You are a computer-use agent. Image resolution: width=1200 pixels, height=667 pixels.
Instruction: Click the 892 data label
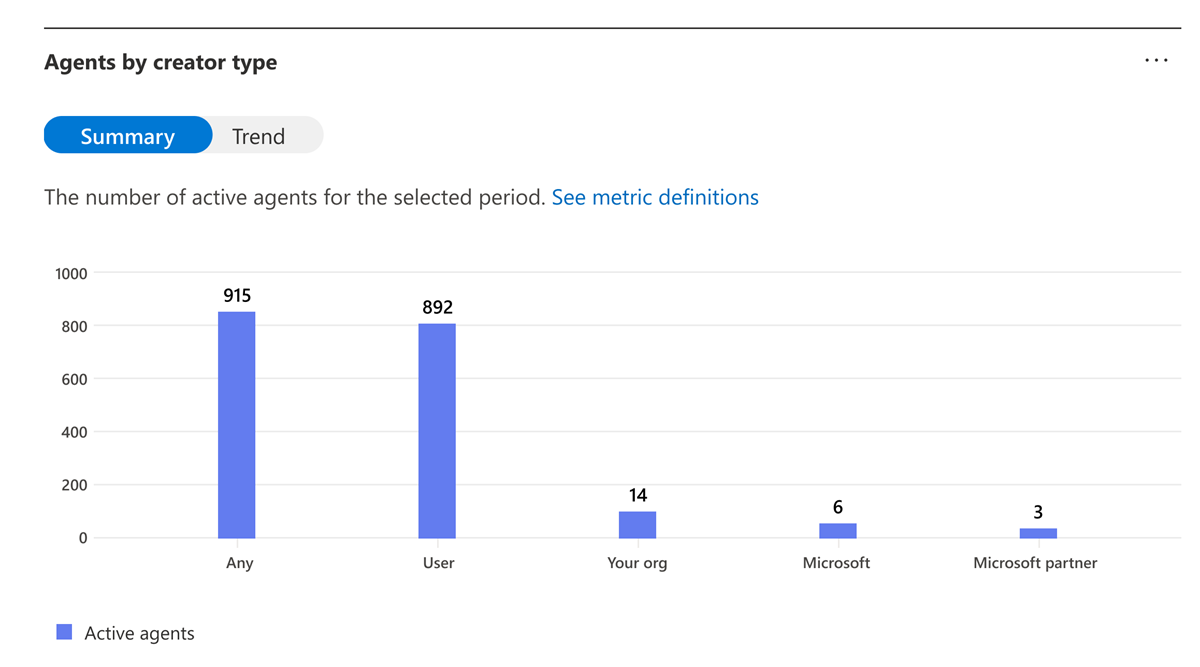tap(437, 308)
